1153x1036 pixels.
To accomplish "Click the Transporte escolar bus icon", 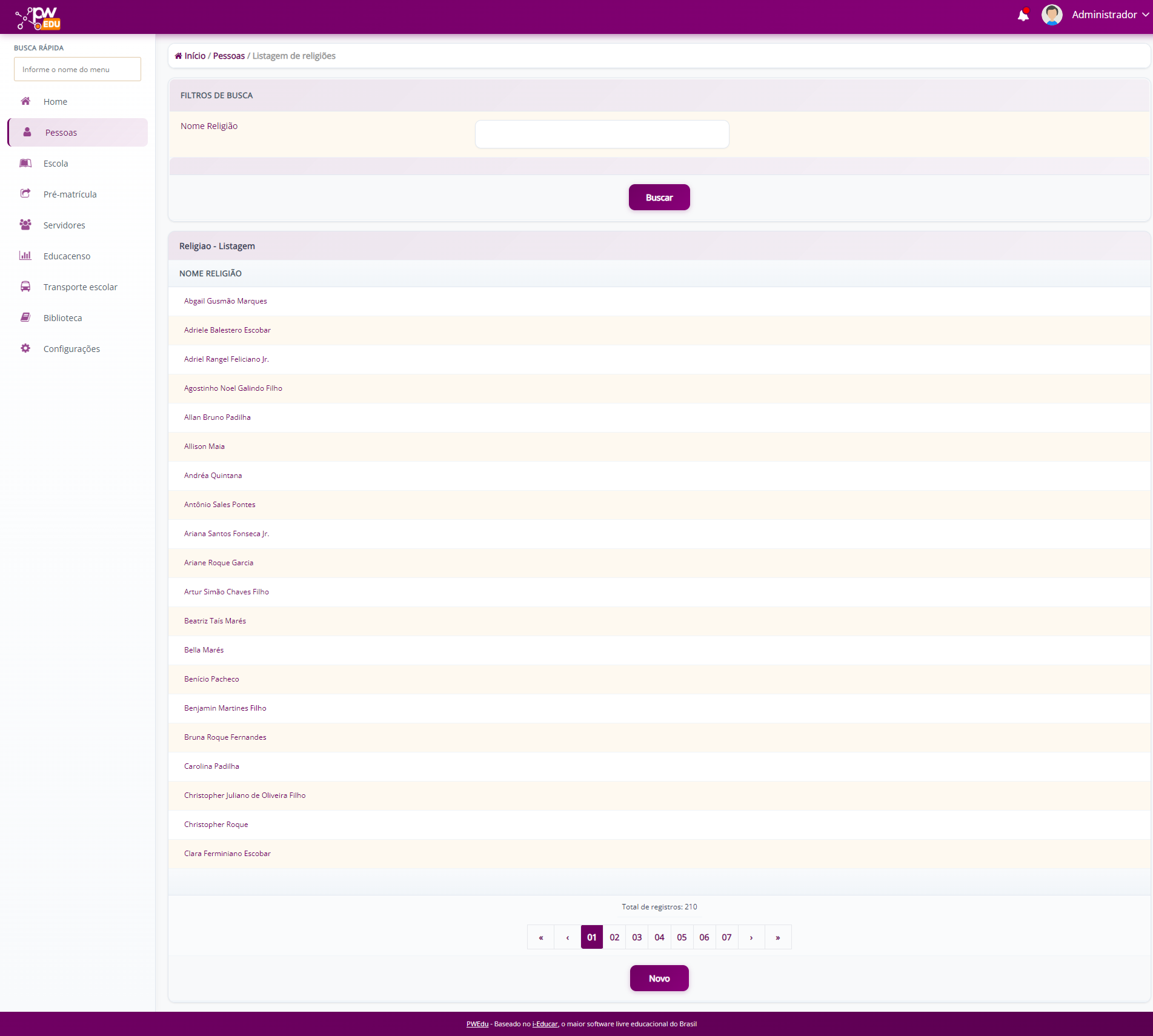I will [x=25, y=287].
